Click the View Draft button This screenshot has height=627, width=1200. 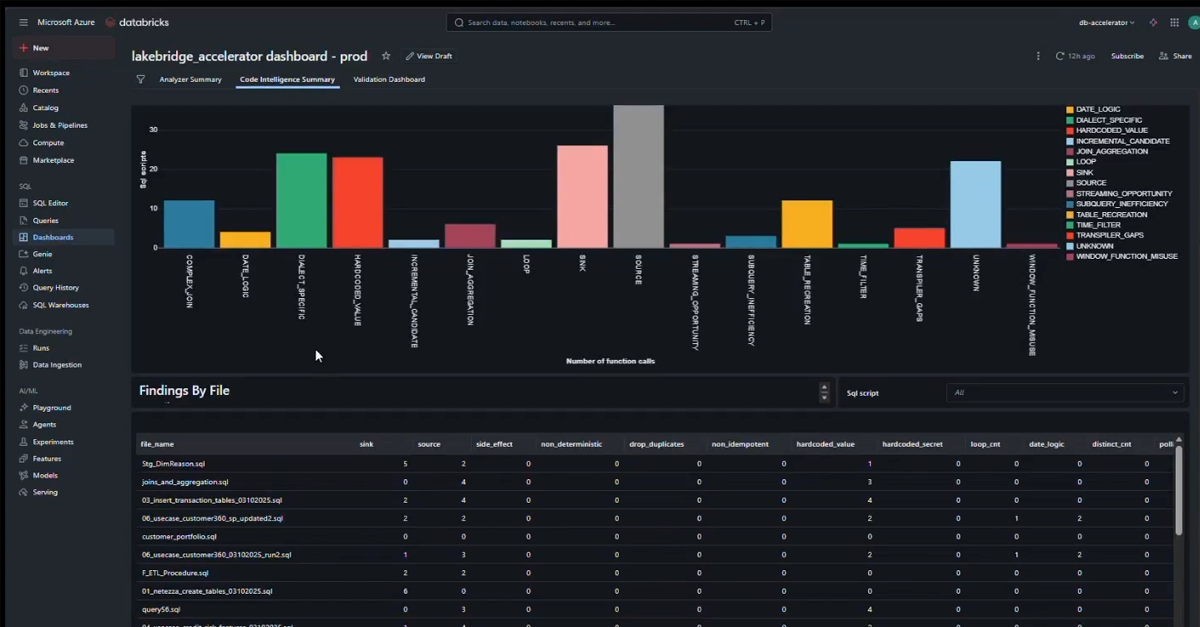(429, 56)
